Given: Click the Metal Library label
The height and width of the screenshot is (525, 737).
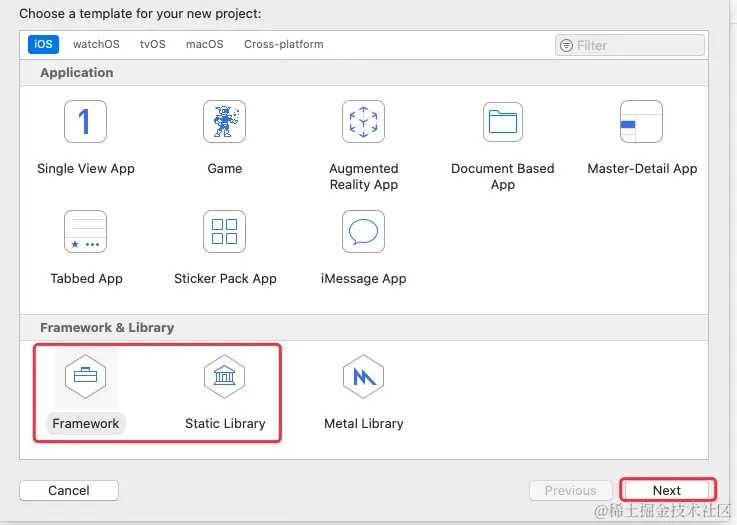Looking at the screenshot, I should 364,423.
